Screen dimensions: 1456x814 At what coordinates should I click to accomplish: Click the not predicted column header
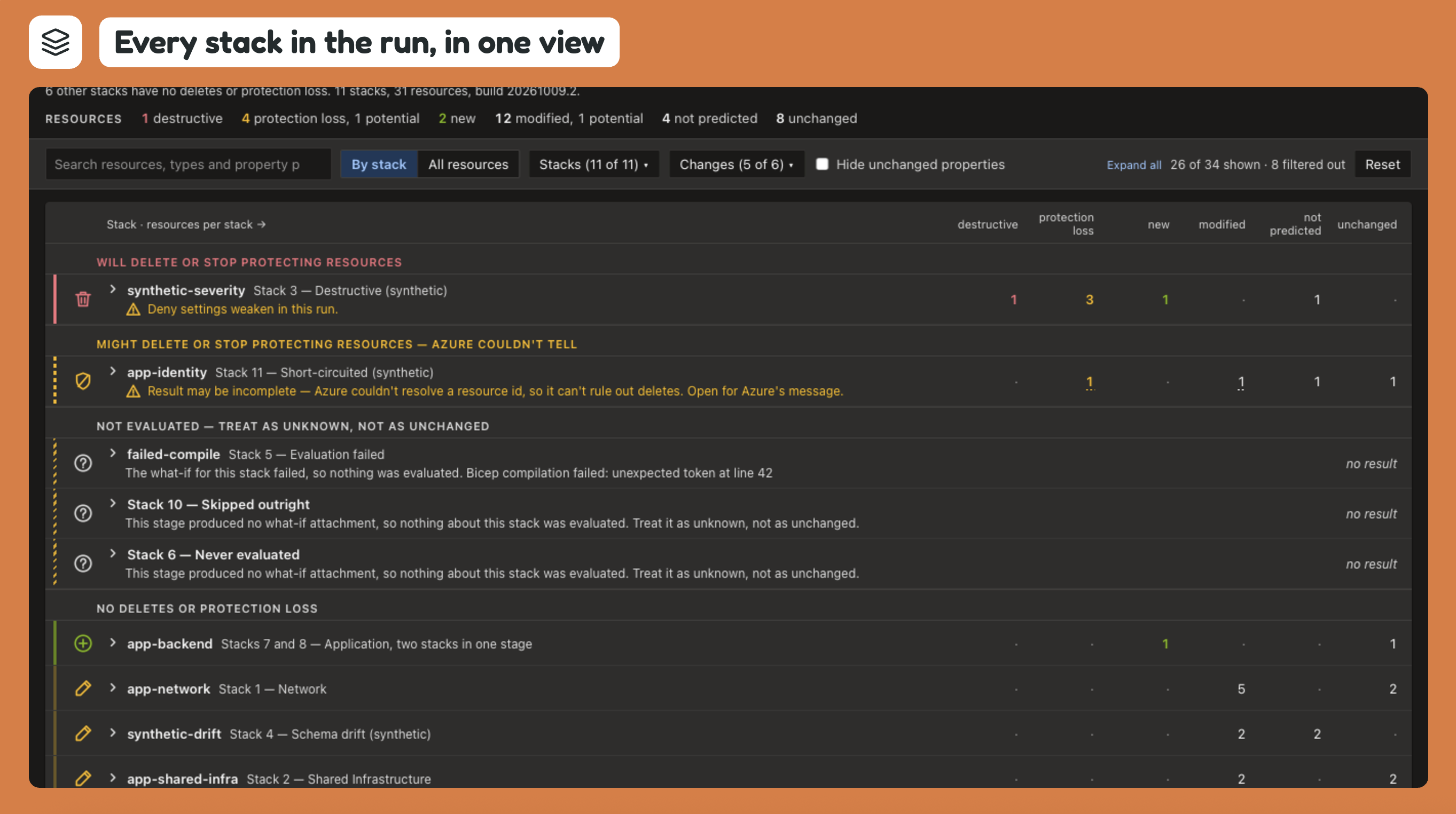[x=1295, y=224]
